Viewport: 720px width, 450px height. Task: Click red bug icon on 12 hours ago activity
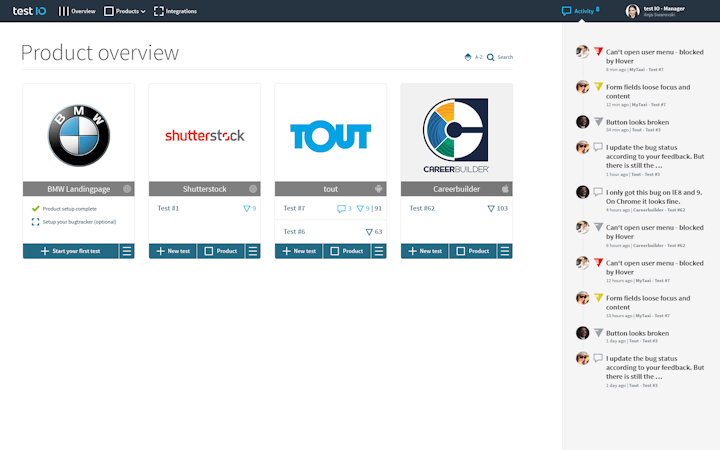point(598,262)
